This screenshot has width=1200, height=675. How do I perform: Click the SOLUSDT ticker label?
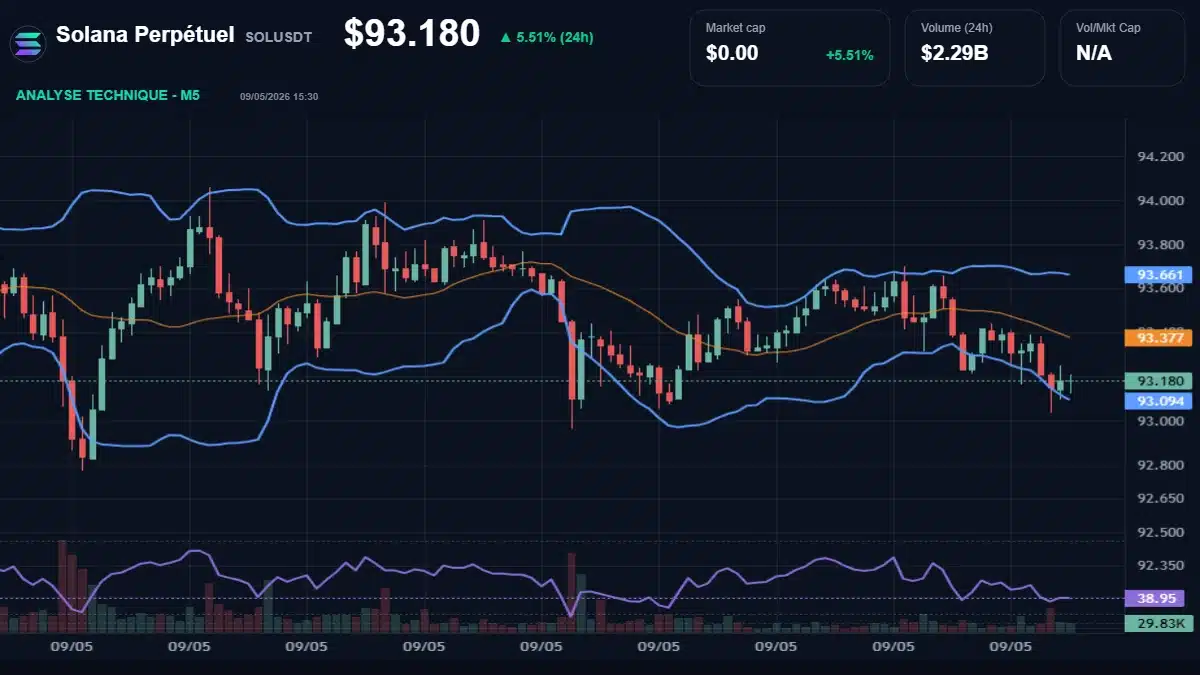pyautogui.click(x=278, y=37)
